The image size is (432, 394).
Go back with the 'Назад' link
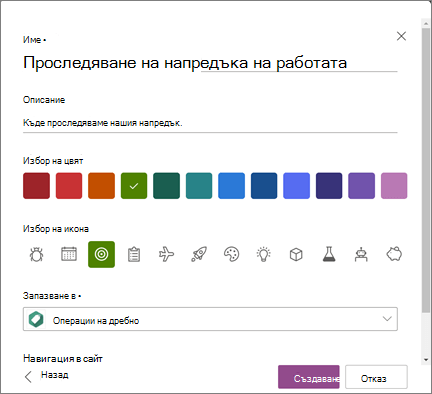click(55, 375)
